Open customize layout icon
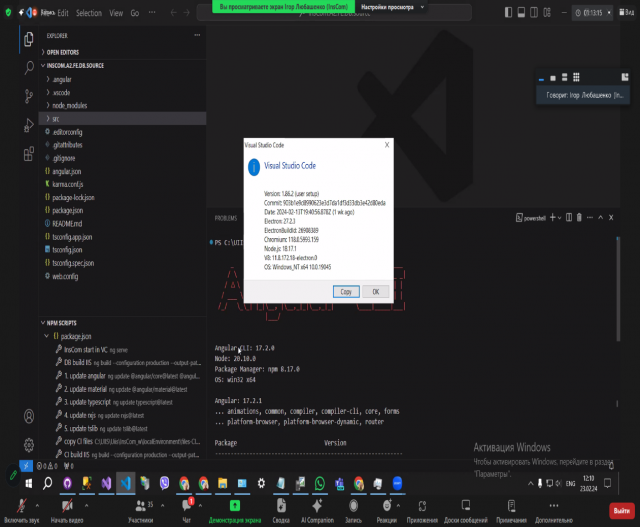Viewport: 640px width, 527px height. coord(547,13)
